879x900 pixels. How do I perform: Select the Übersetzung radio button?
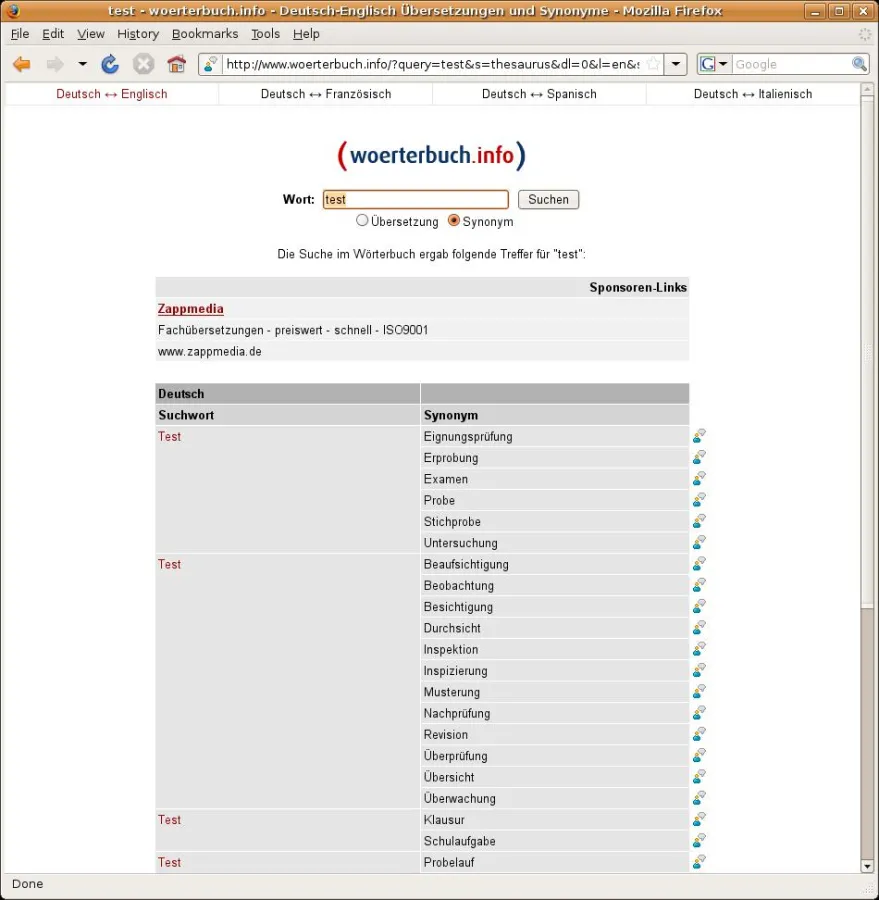click(361, 220)
